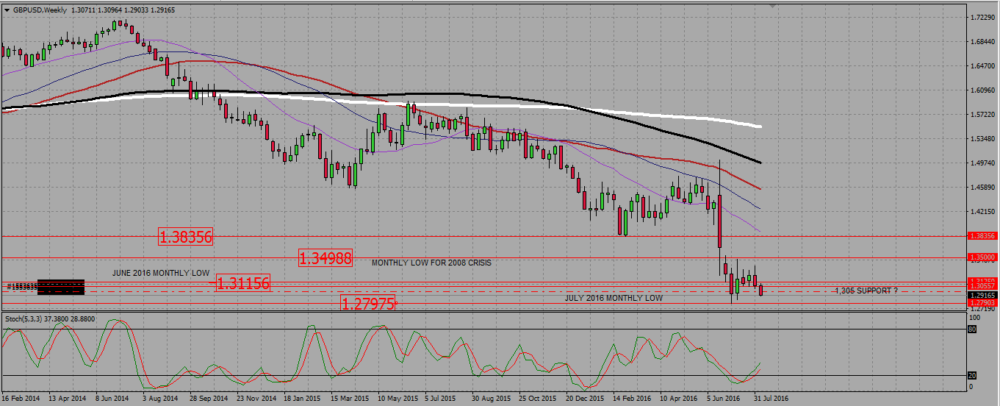The image size is (1000, 406).
Task: Click the Stoch(5,3,3) indicator label
Action: [50, 317]
